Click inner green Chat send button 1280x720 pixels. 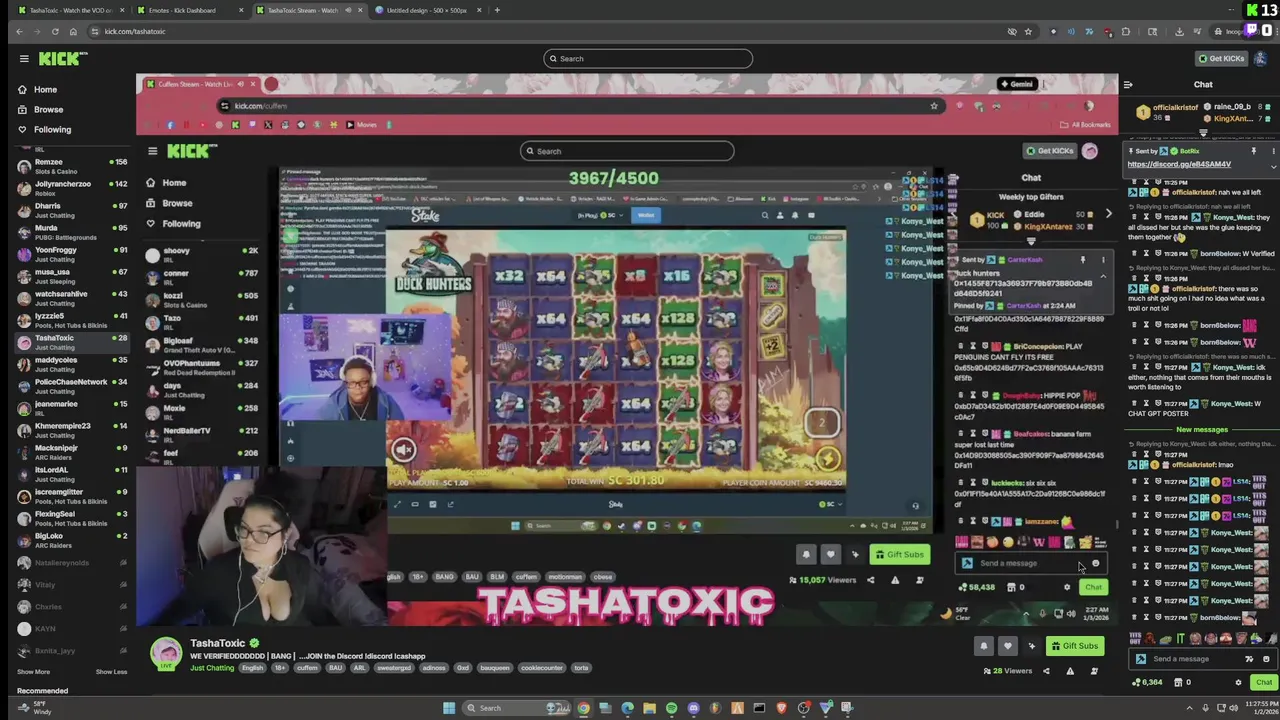tap(1094, 588)
